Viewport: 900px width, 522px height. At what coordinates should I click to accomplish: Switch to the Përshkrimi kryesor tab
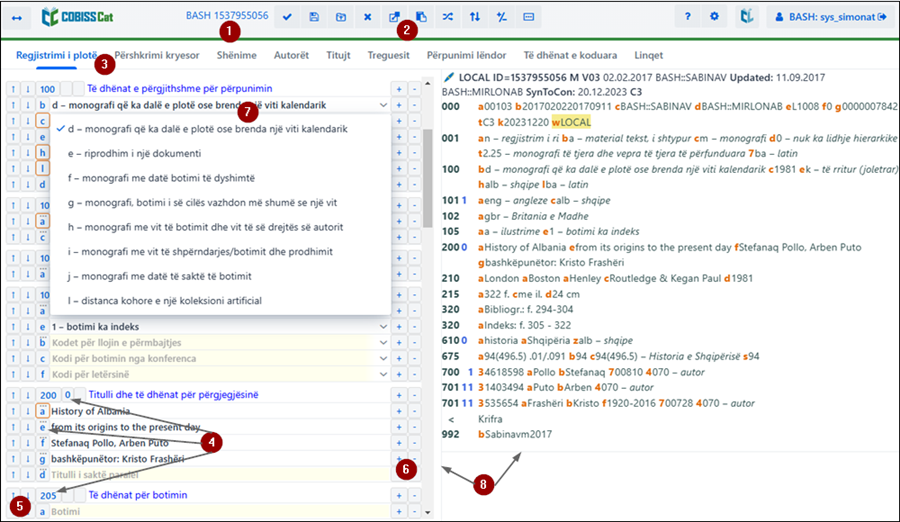[x=157, y=56]
